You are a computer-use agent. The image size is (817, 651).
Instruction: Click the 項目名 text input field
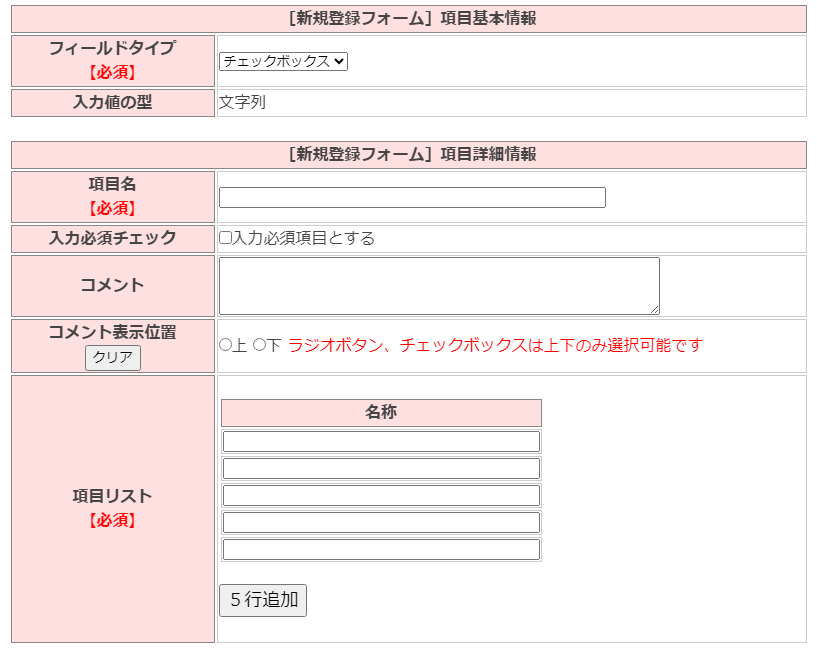point(412,198)
